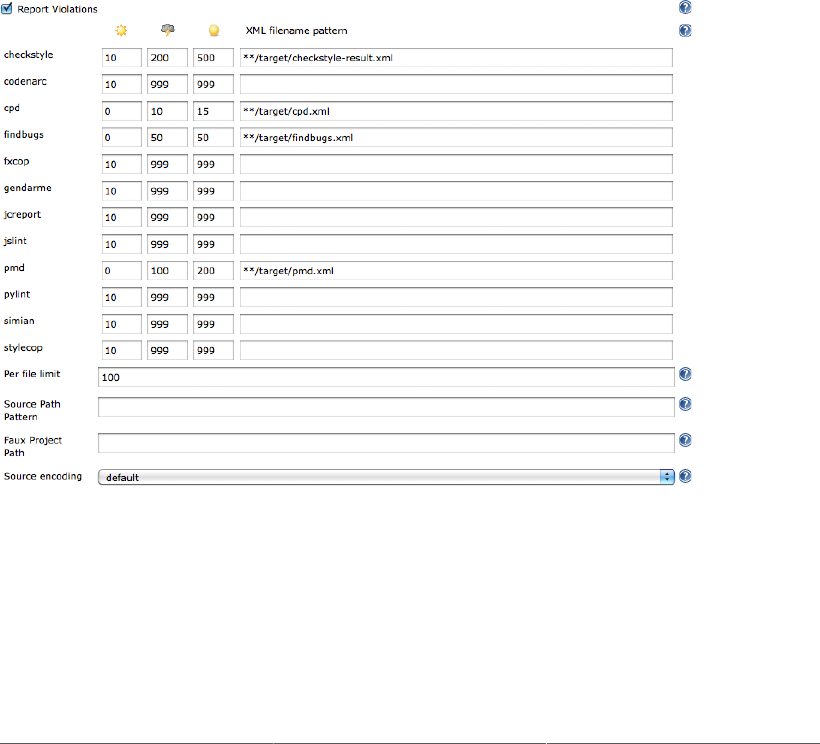Screen dimensions: 820x744
Task: Edit checkstyle XML filename pattern field
Action: click(x=456, y=58)
